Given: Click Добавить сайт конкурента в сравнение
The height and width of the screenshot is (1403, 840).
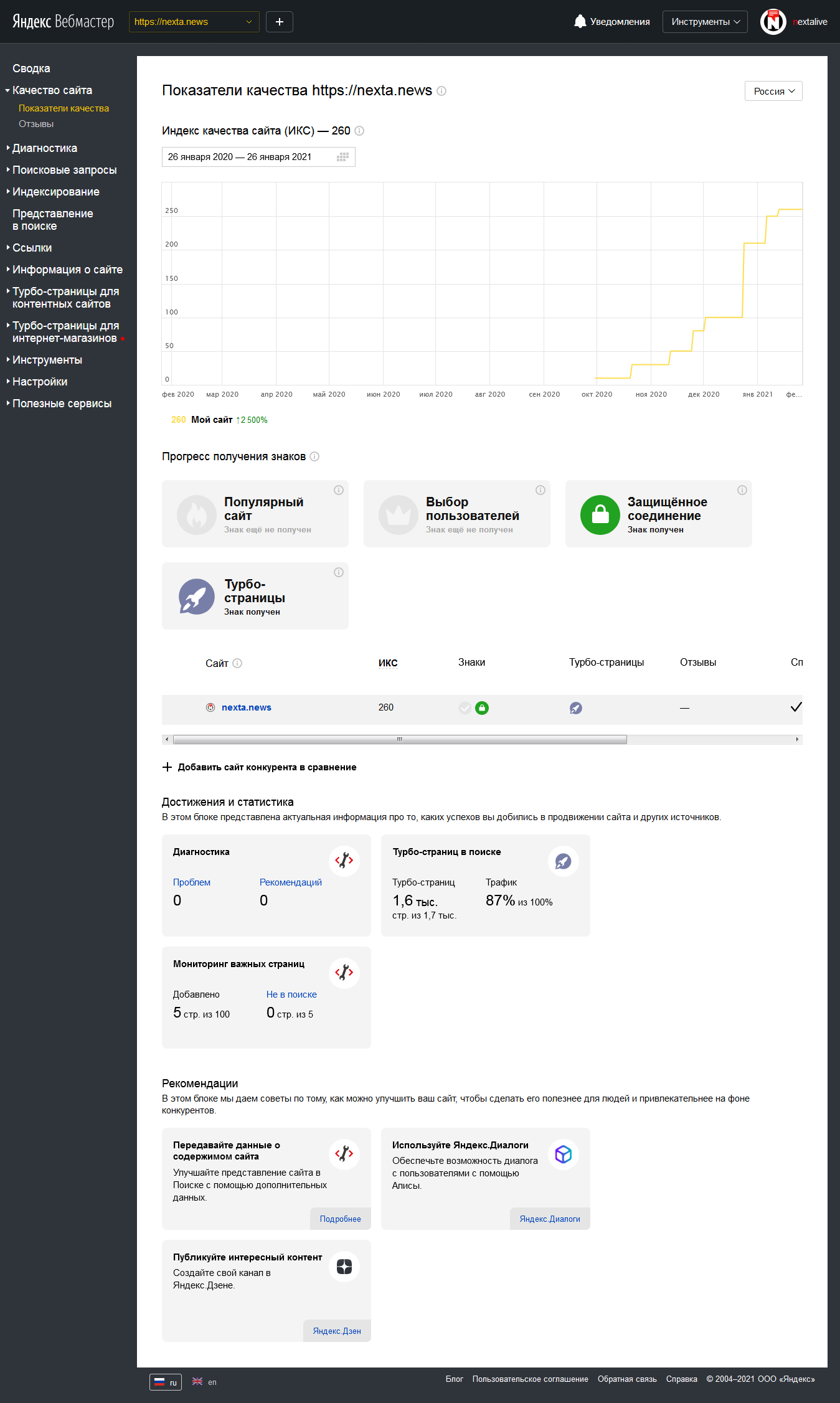Looking at the screenshot, I should [x=260, y=767].
